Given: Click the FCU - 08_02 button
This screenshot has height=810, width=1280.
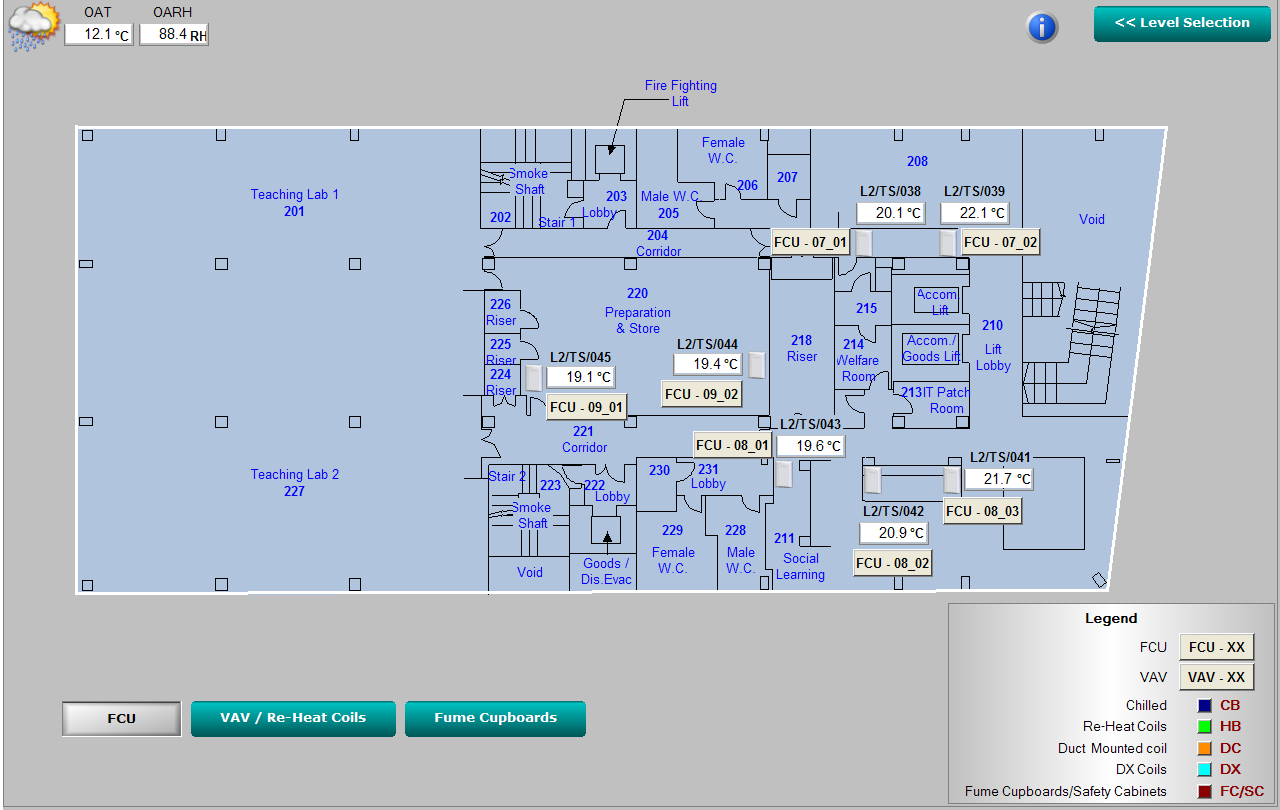Looking at the screenshot, I should (x=892, y=563).
